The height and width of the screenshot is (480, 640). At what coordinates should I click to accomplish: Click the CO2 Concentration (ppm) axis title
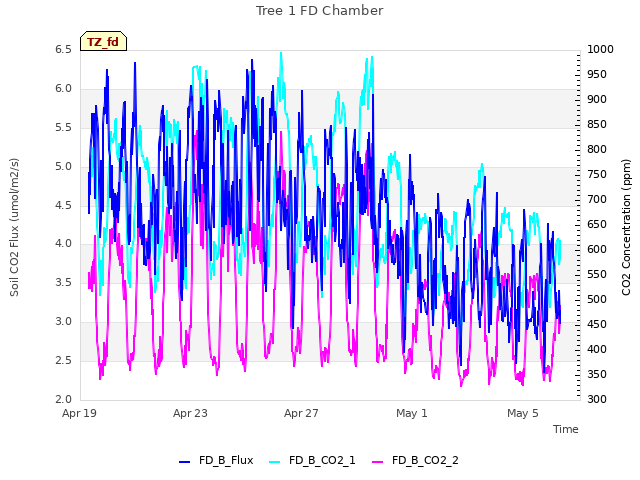[x=626, y=227]
